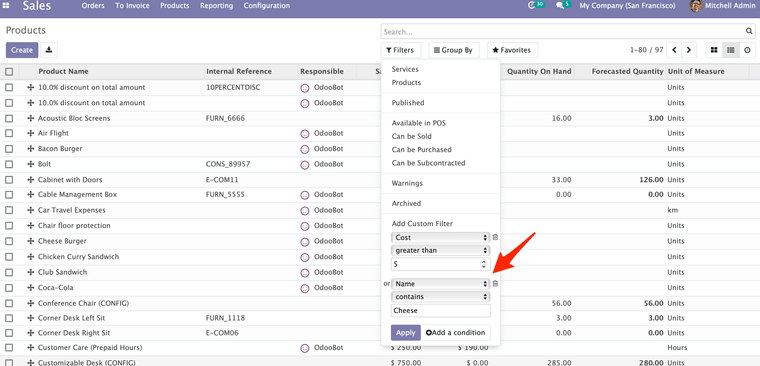Open the Products menu
The image size is (760, 366).
[x=174, y=6]
